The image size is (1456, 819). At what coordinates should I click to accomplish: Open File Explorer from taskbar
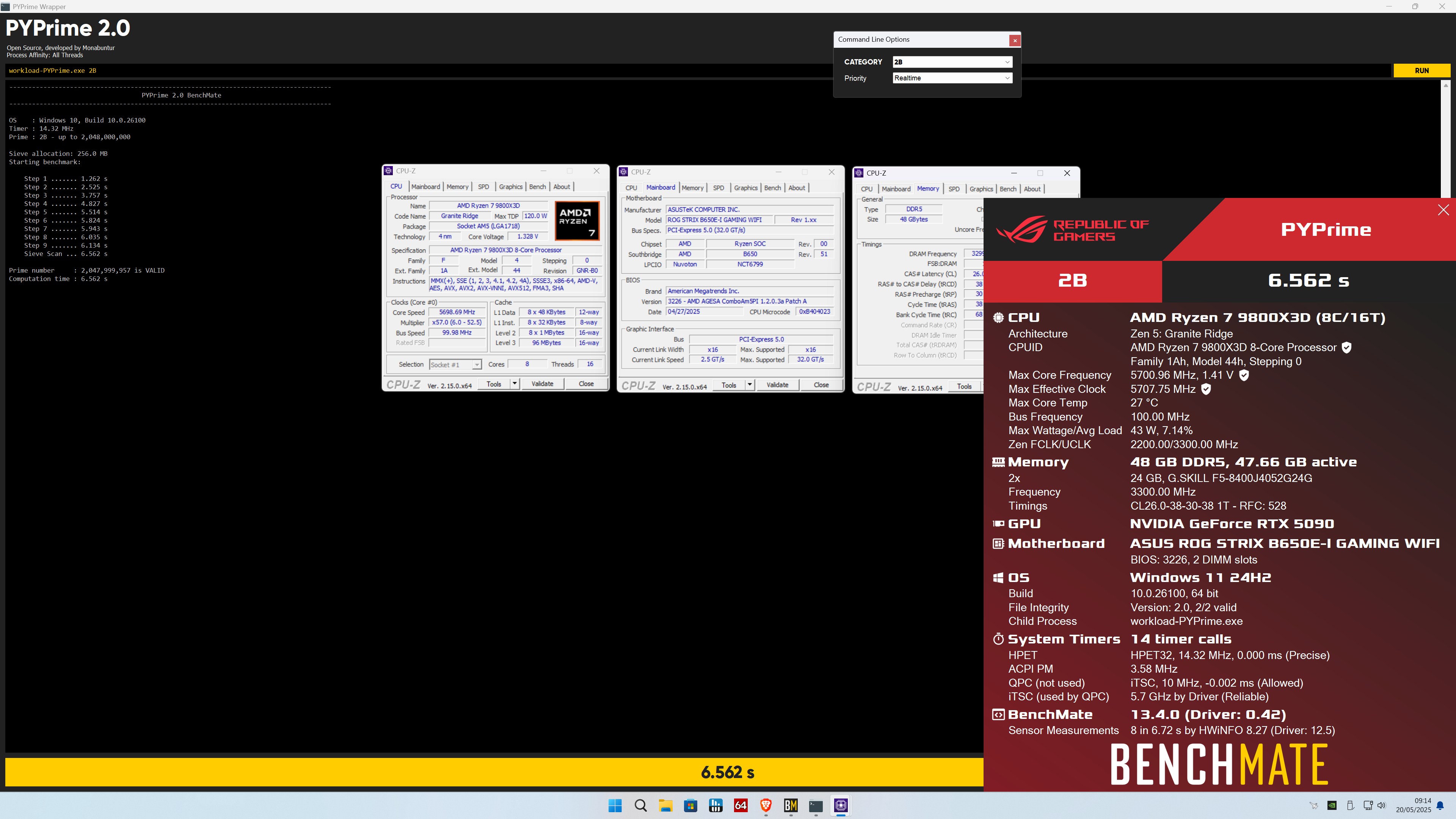pyautogui.click(x=665, y=805)
